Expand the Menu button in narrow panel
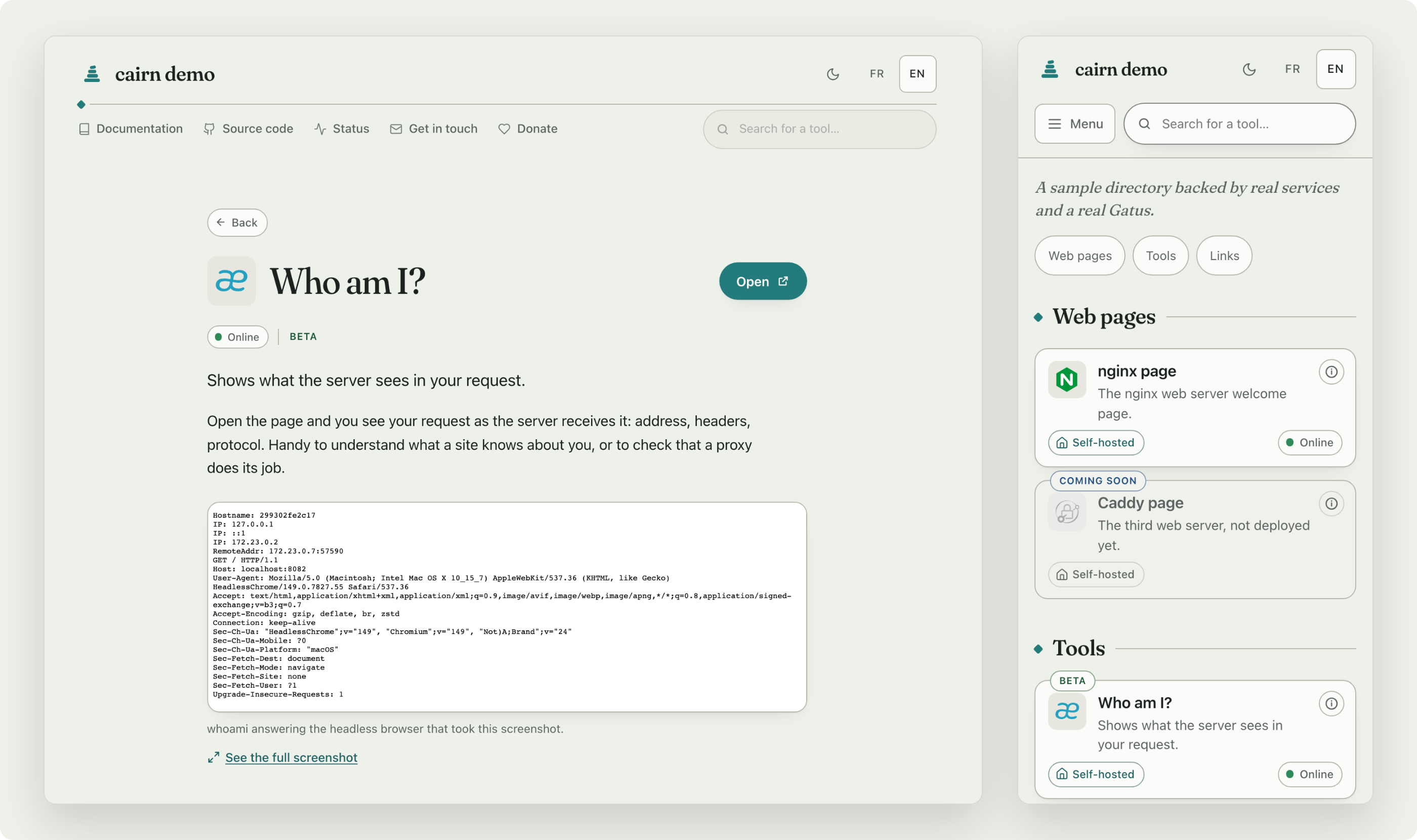Screen dimensions: 1417x840 point(1074,123)
